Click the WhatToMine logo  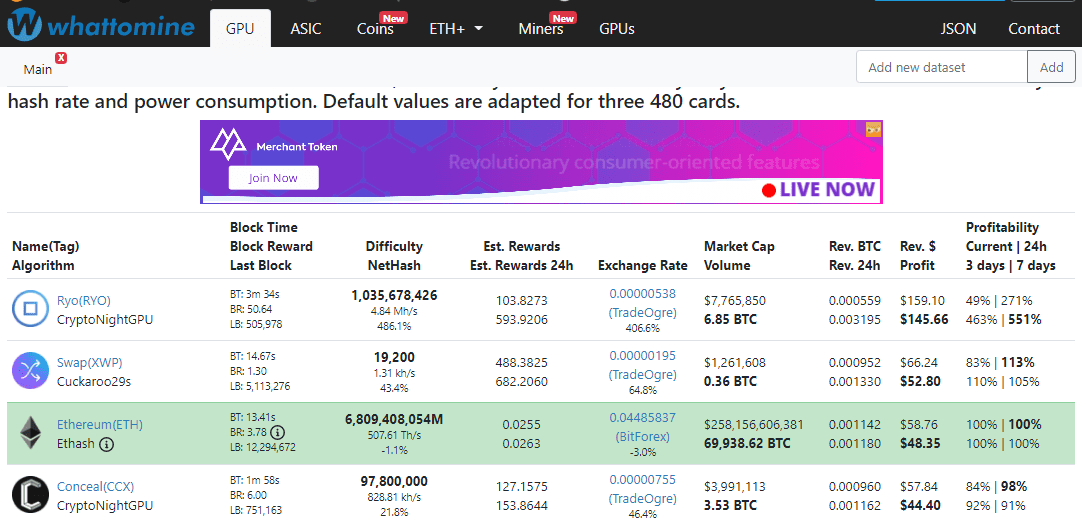101,26
